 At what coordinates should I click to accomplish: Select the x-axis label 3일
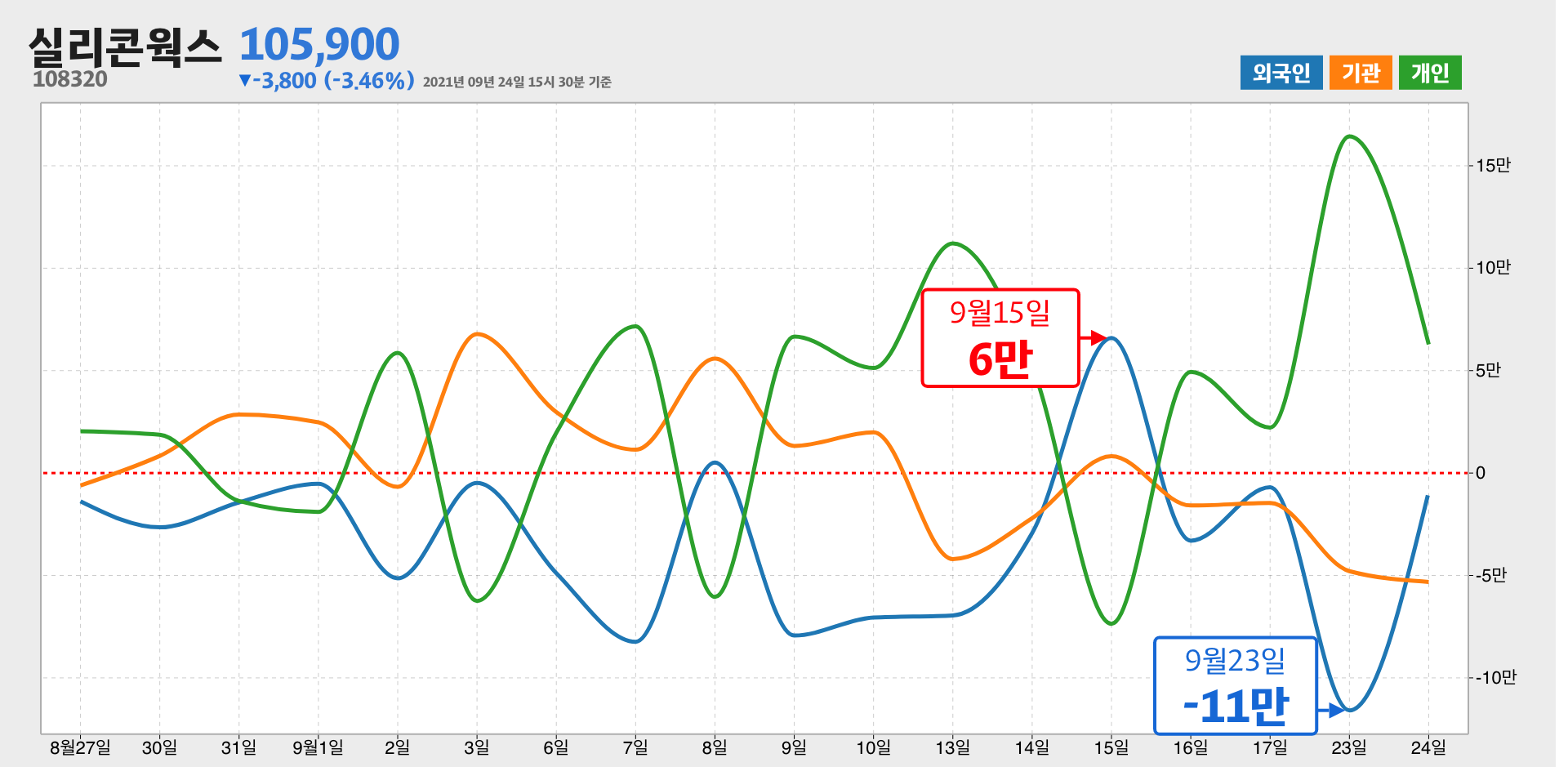476,747
